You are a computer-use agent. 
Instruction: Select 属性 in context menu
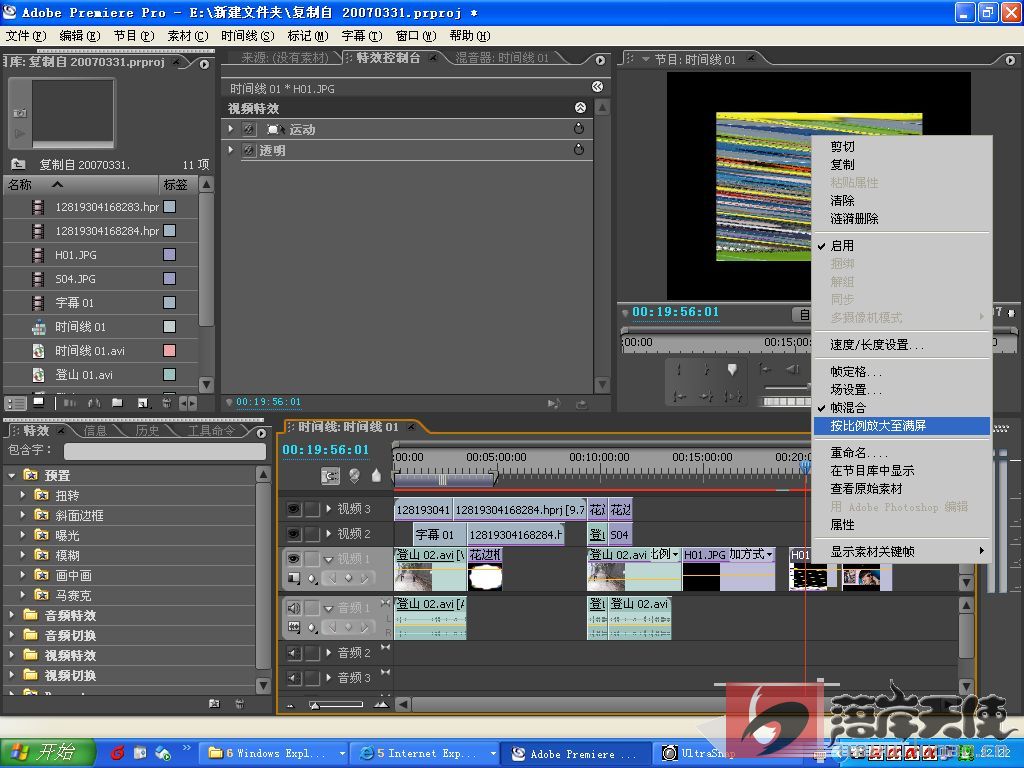click(x=901, y=525)
